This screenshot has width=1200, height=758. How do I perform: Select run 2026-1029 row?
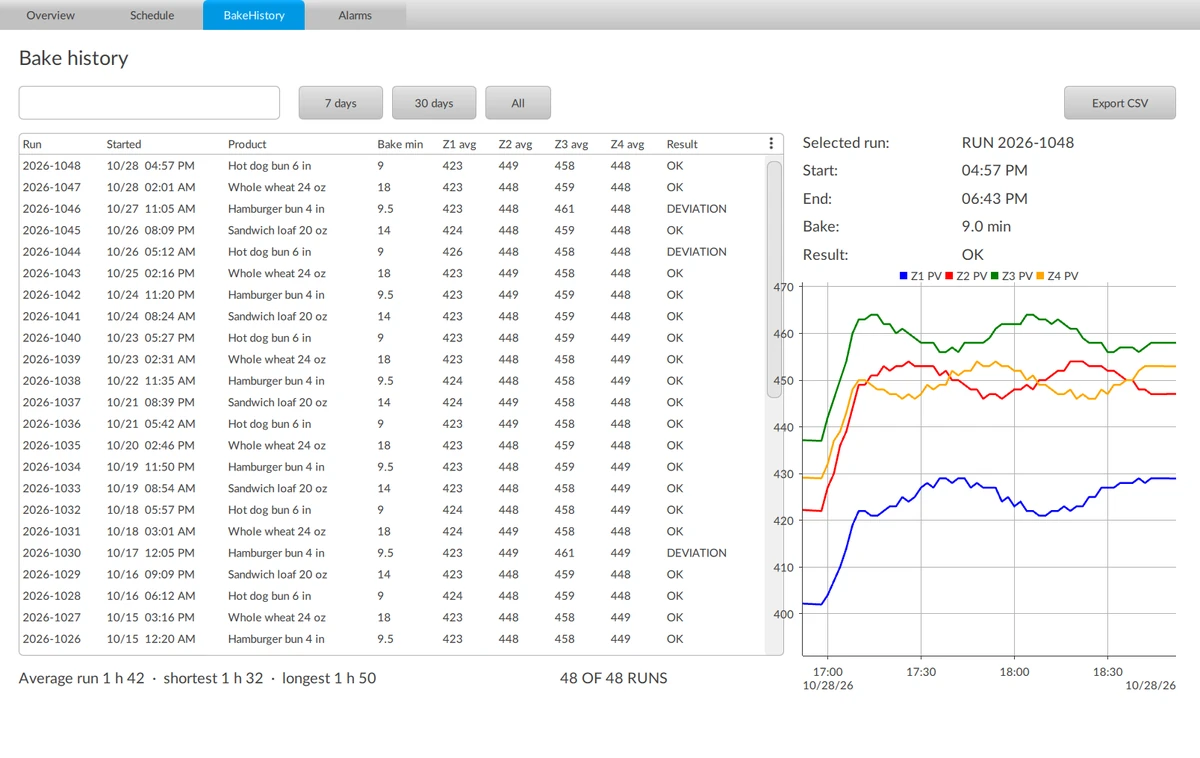coord(392,574)
